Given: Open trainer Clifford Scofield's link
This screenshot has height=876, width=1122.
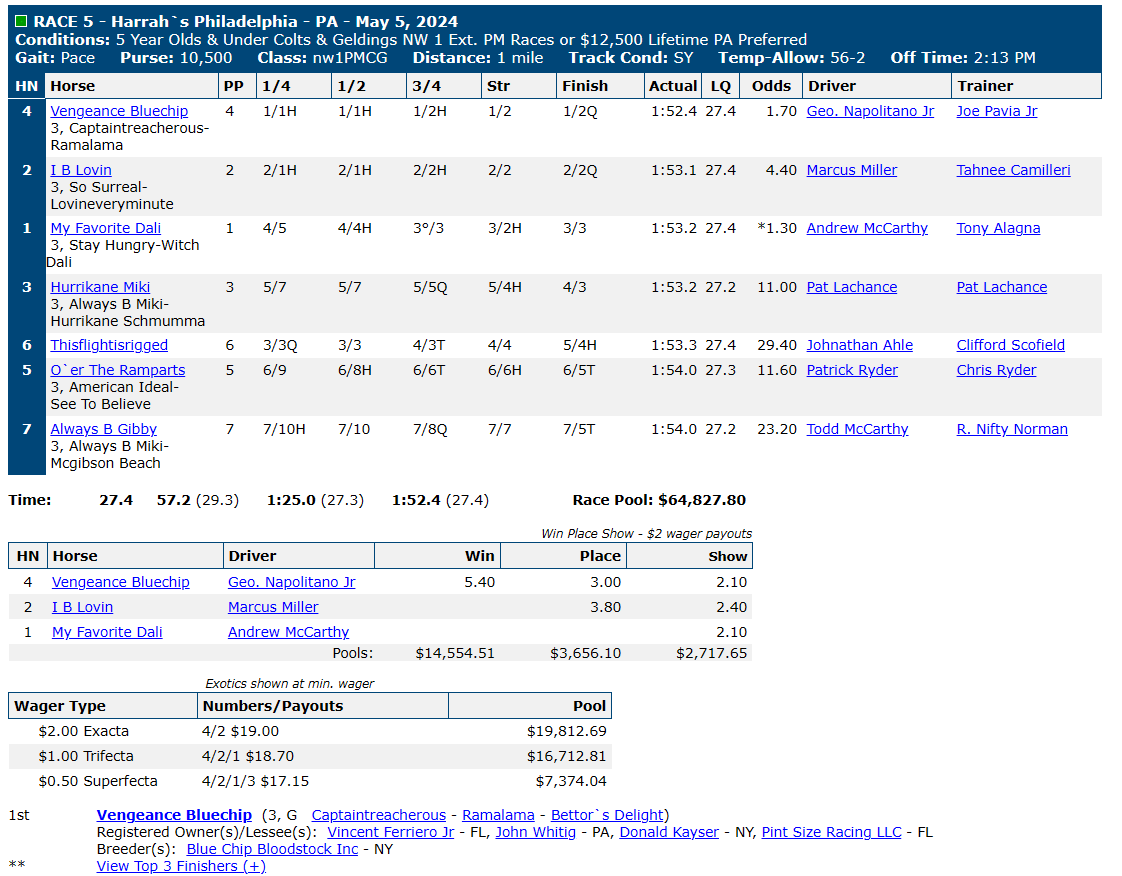Looking at the screenshot, I should pyautogui.click(x=1010, y=345).
